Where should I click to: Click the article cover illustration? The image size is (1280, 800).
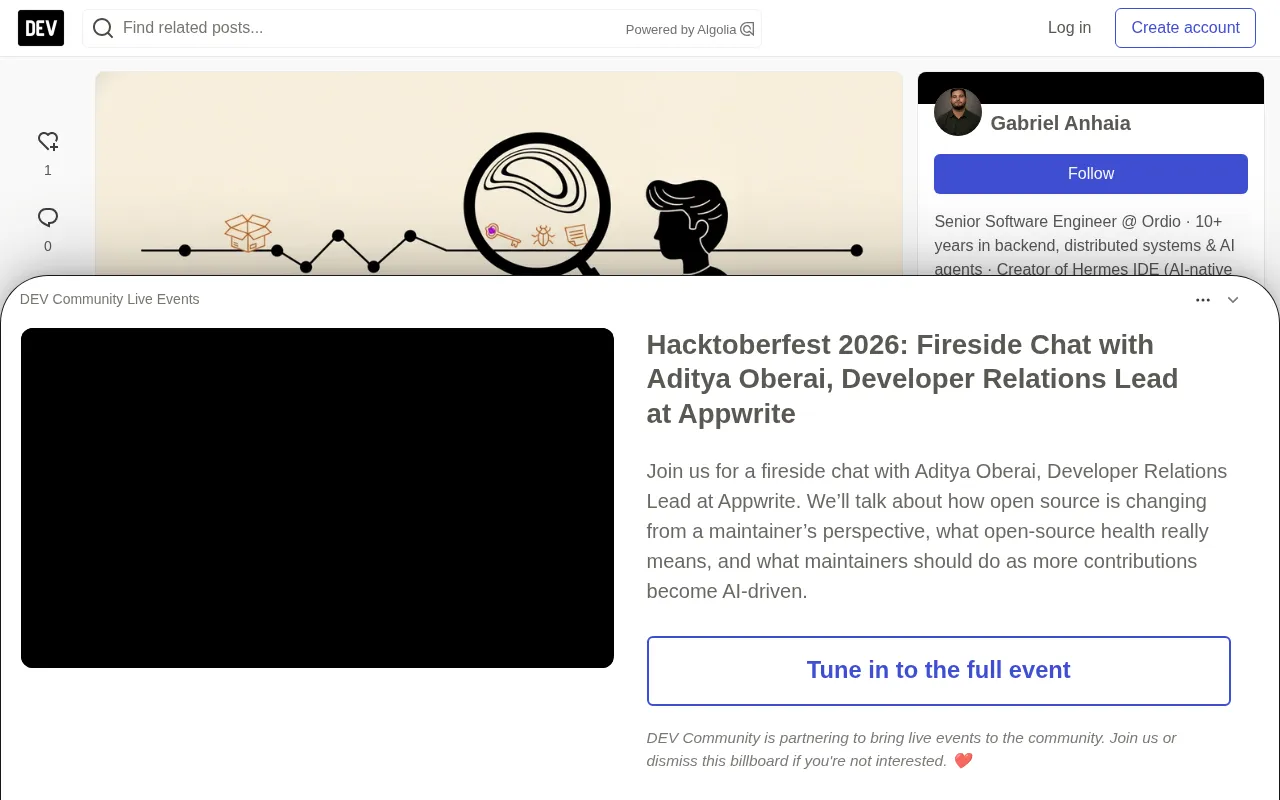click(499, 174)
